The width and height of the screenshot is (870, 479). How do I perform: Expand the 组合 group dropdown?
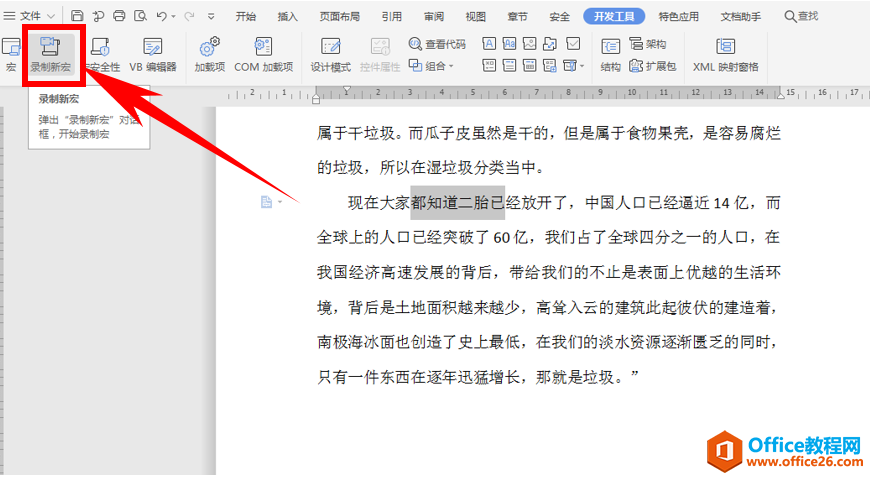tap(432, 66)
